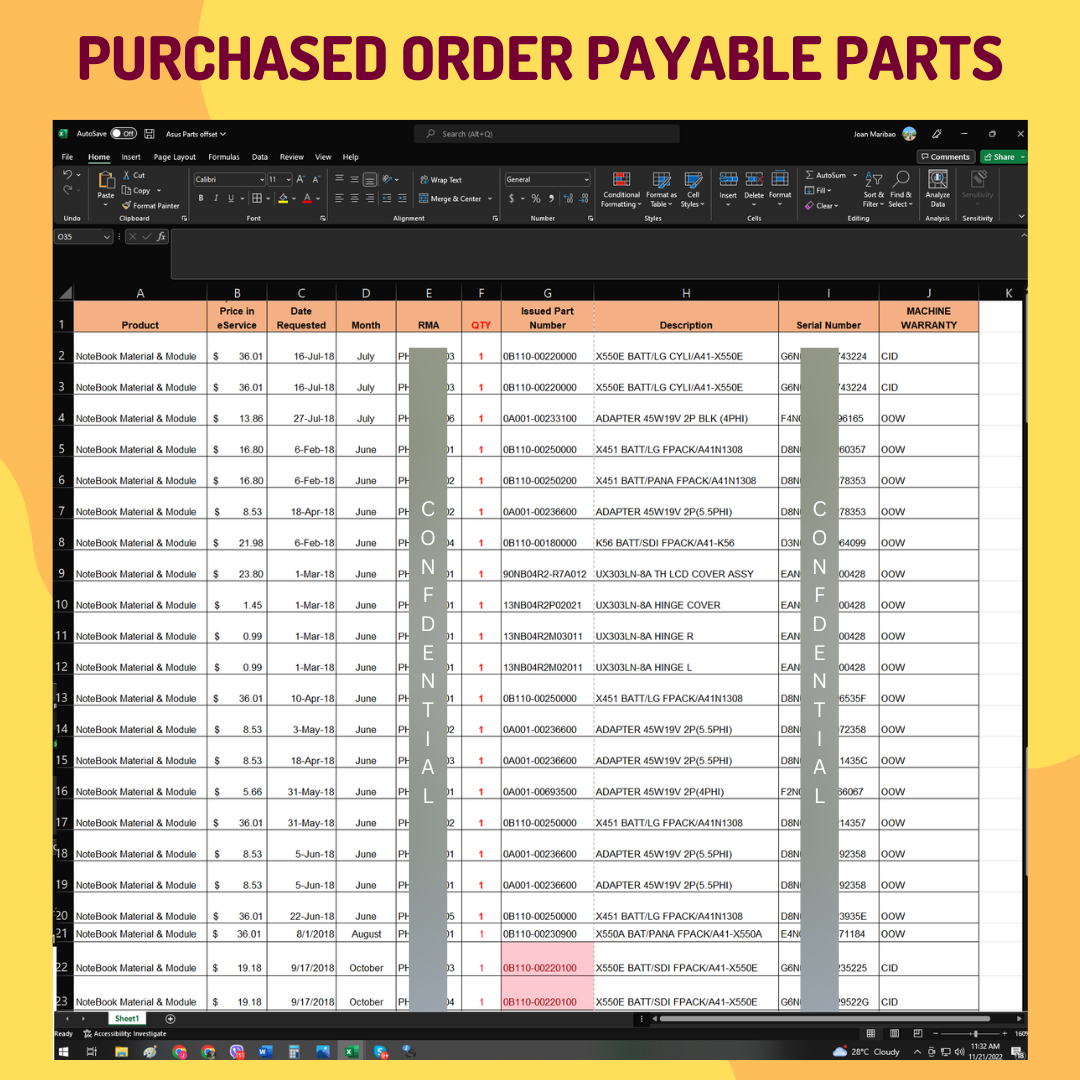This screenshot has height=1080, width=1080.
Task: Toggle Italic formatting
Action: tap(216, 198)
